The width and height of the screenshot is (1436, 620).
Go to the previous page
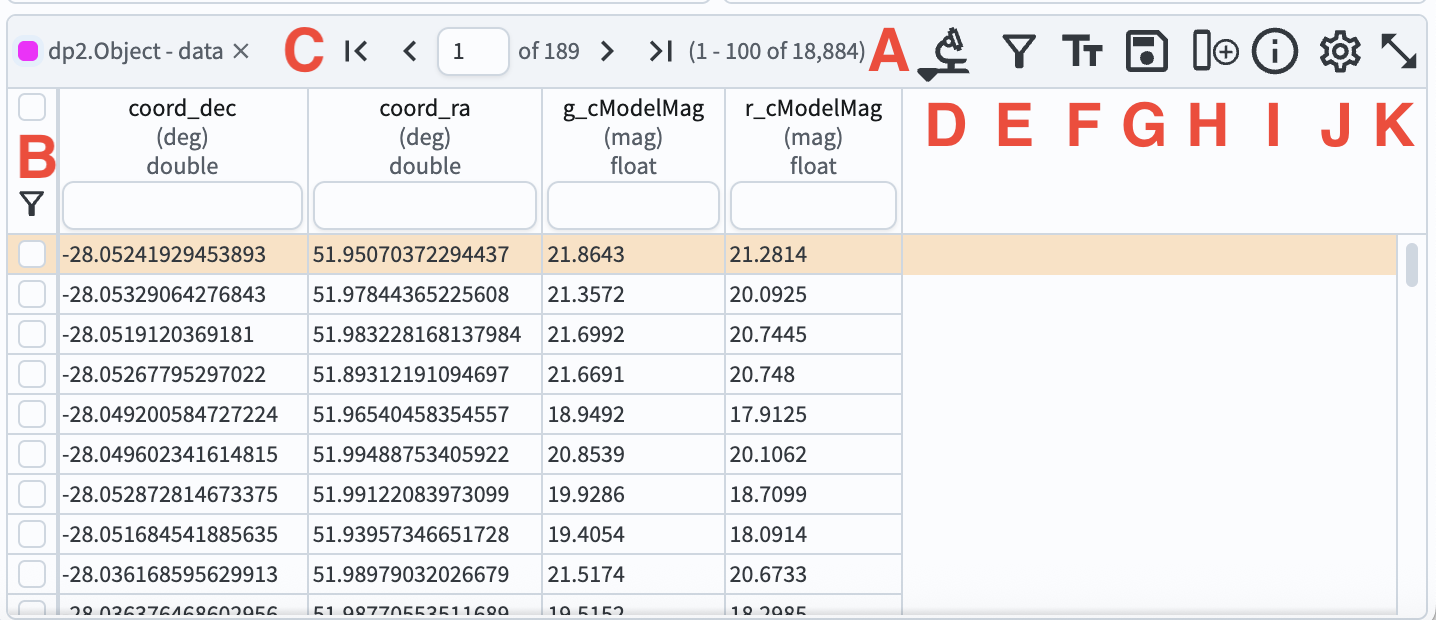click(408, 51)
